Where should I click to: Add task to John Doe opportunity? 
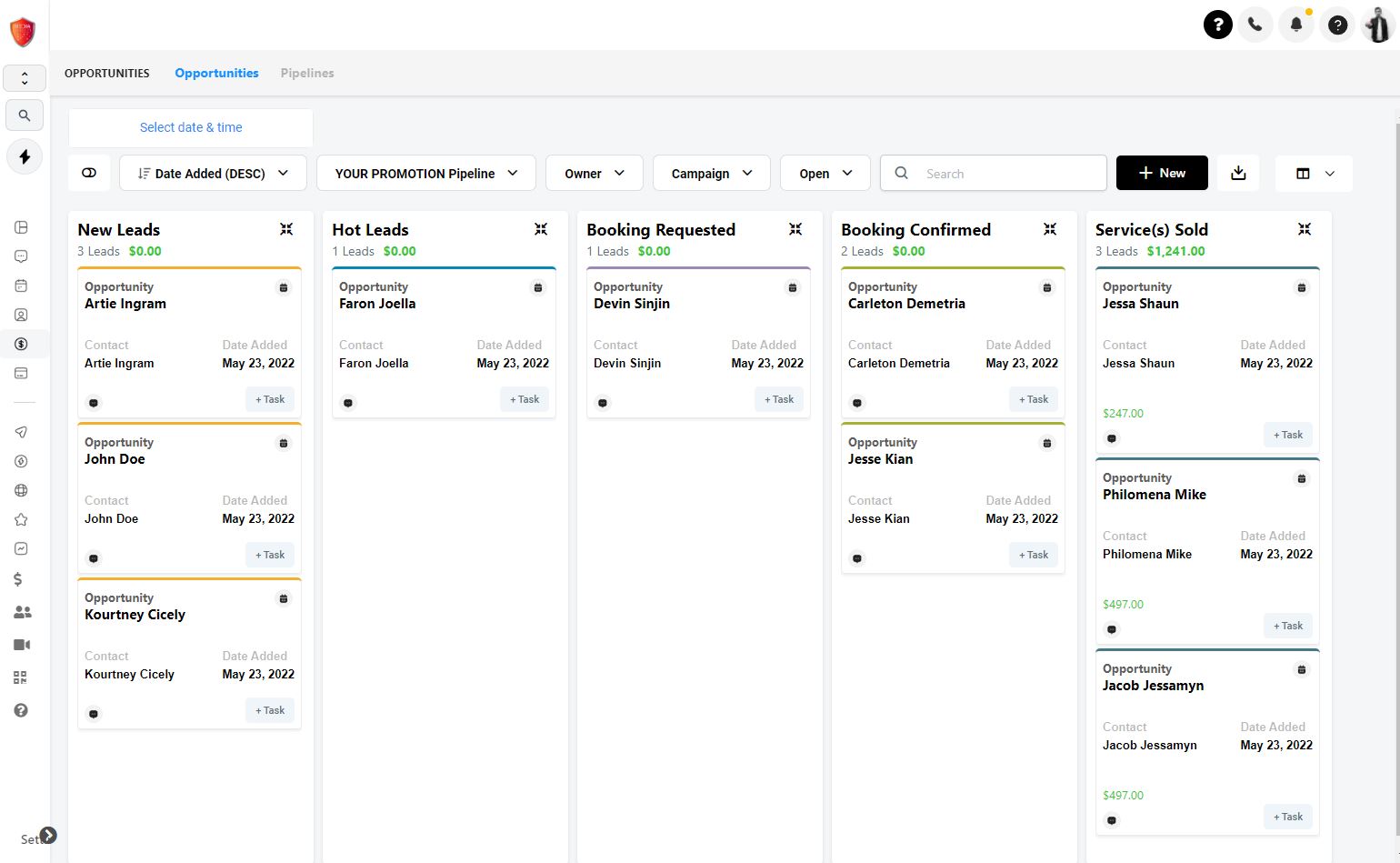[x=270, y=555]
